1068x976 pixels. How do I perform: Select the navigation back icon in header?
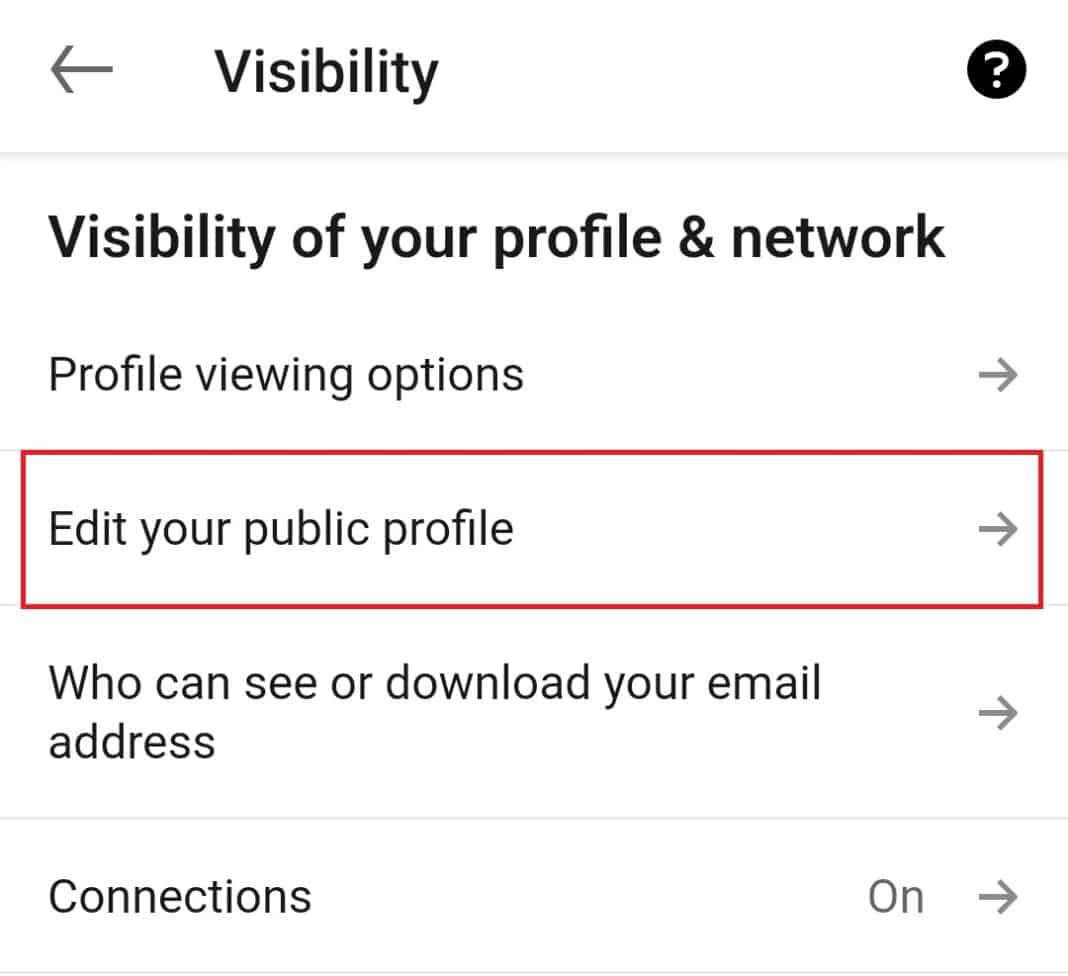click(82, 68)
